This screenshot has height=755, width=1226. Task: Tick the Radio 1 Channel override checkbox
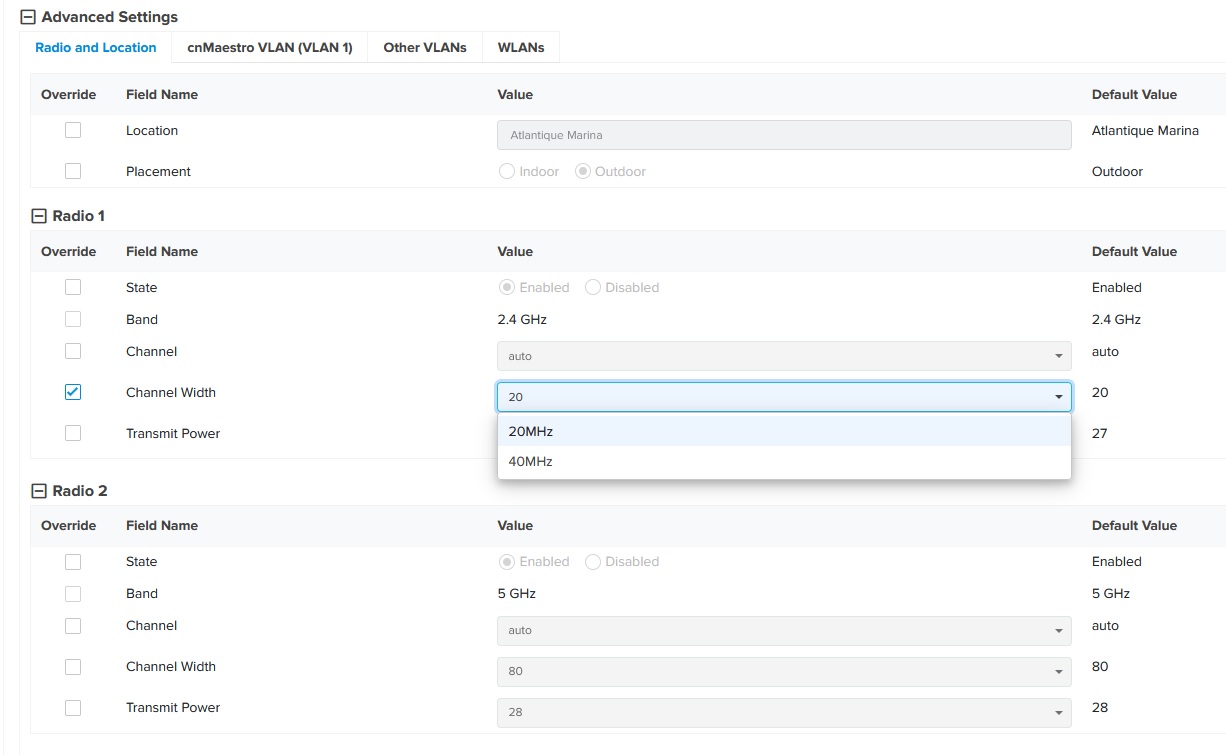[73, 351]
